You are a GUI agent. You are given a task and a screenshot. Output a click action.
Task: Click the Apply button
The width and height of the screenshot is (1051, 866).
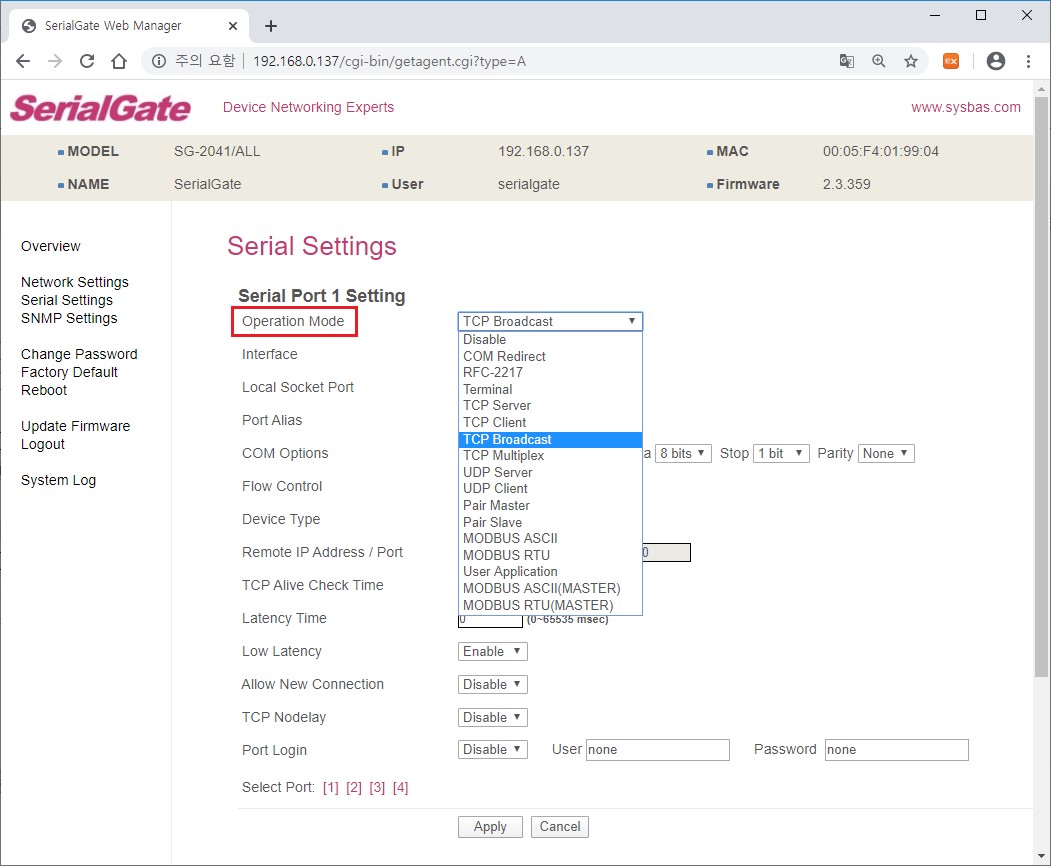coord(489,827)
